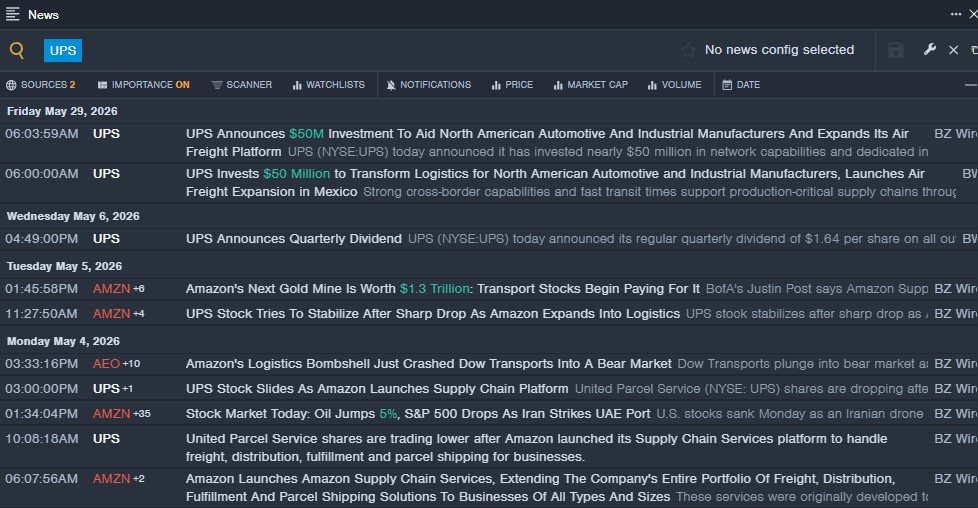The width and height of the screenshot is (978, 508).
Task: Open the SOURCES filter
Action: [x=41, y=85]
